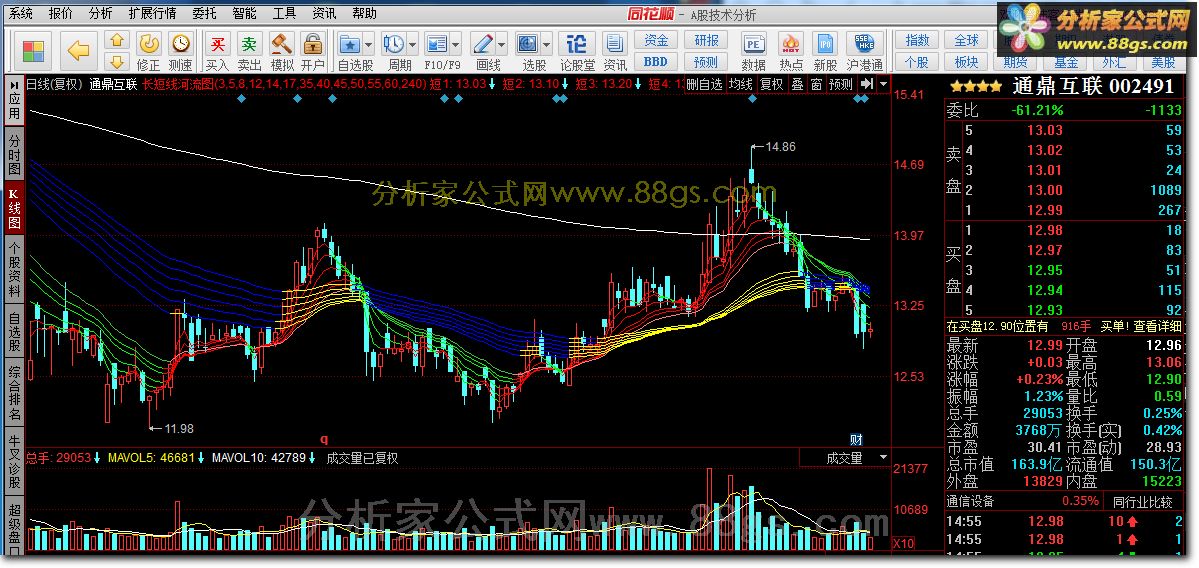The image size is (1199, 568).
Task: Open the 帮助 menu
Action: [x=364, y=13]
